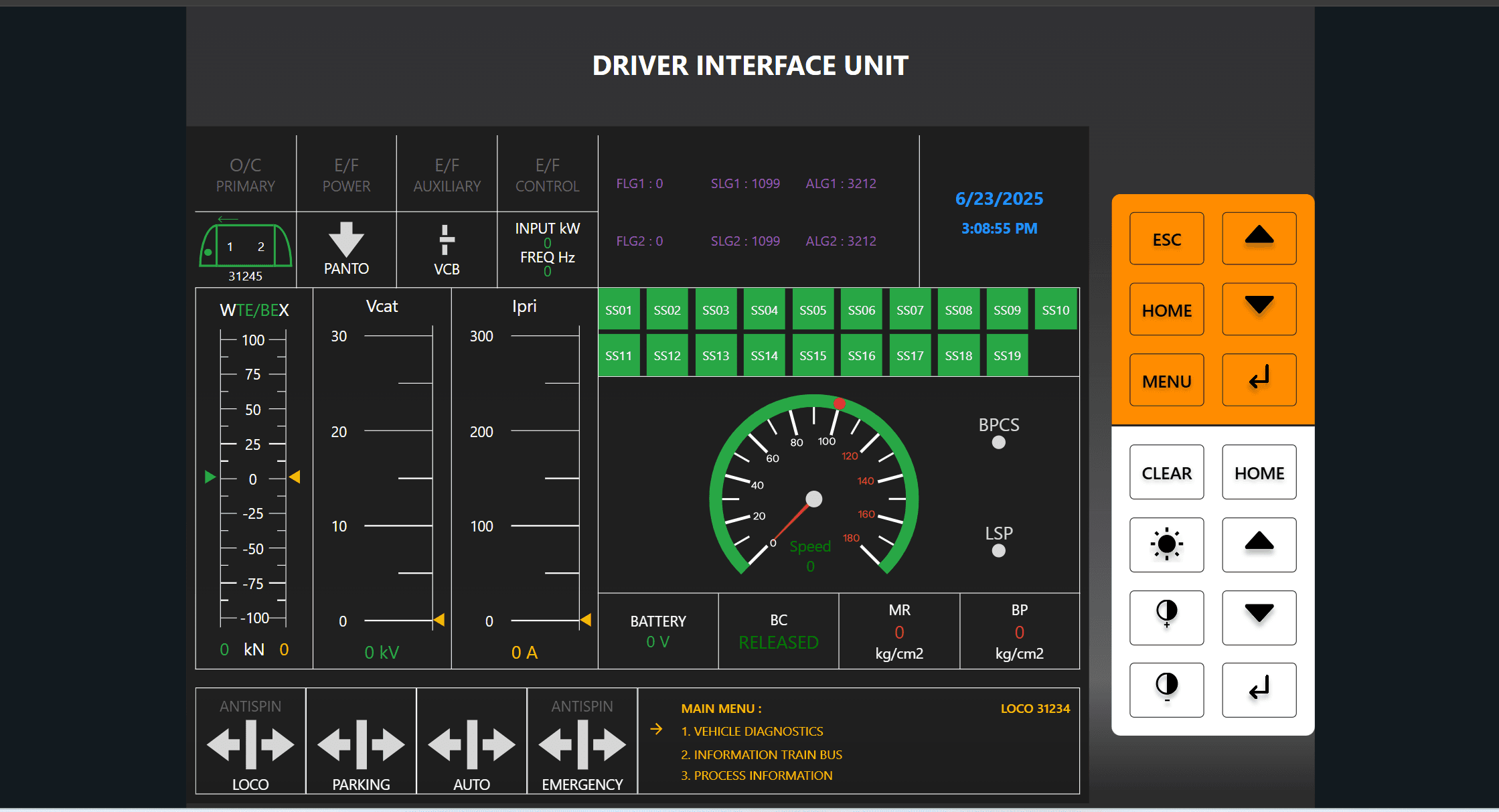Click the PANTO down-arrow icon

pos(346,240)
